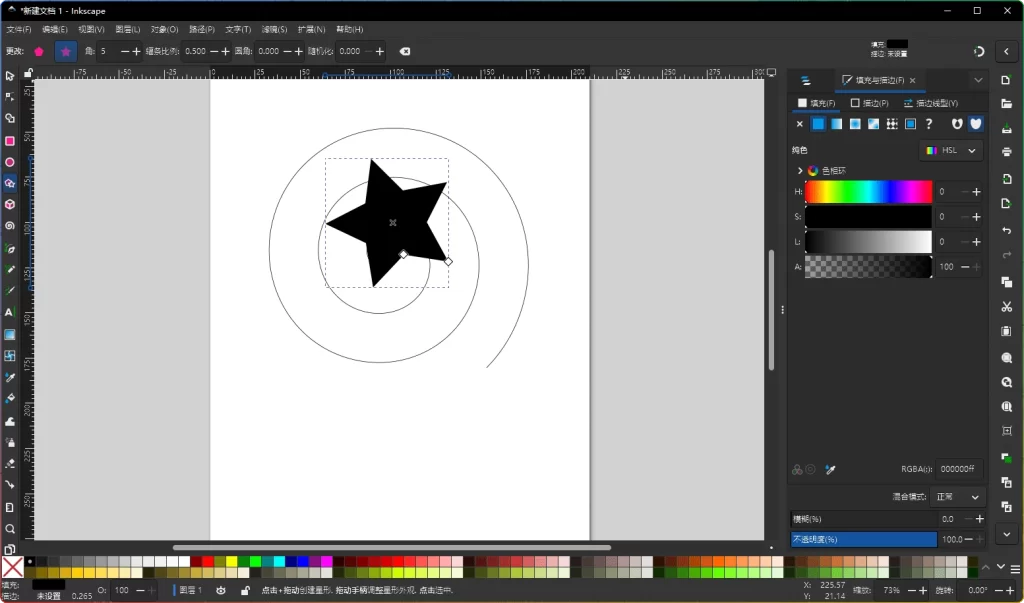Apply a radial gradient fill

(855, 124)
